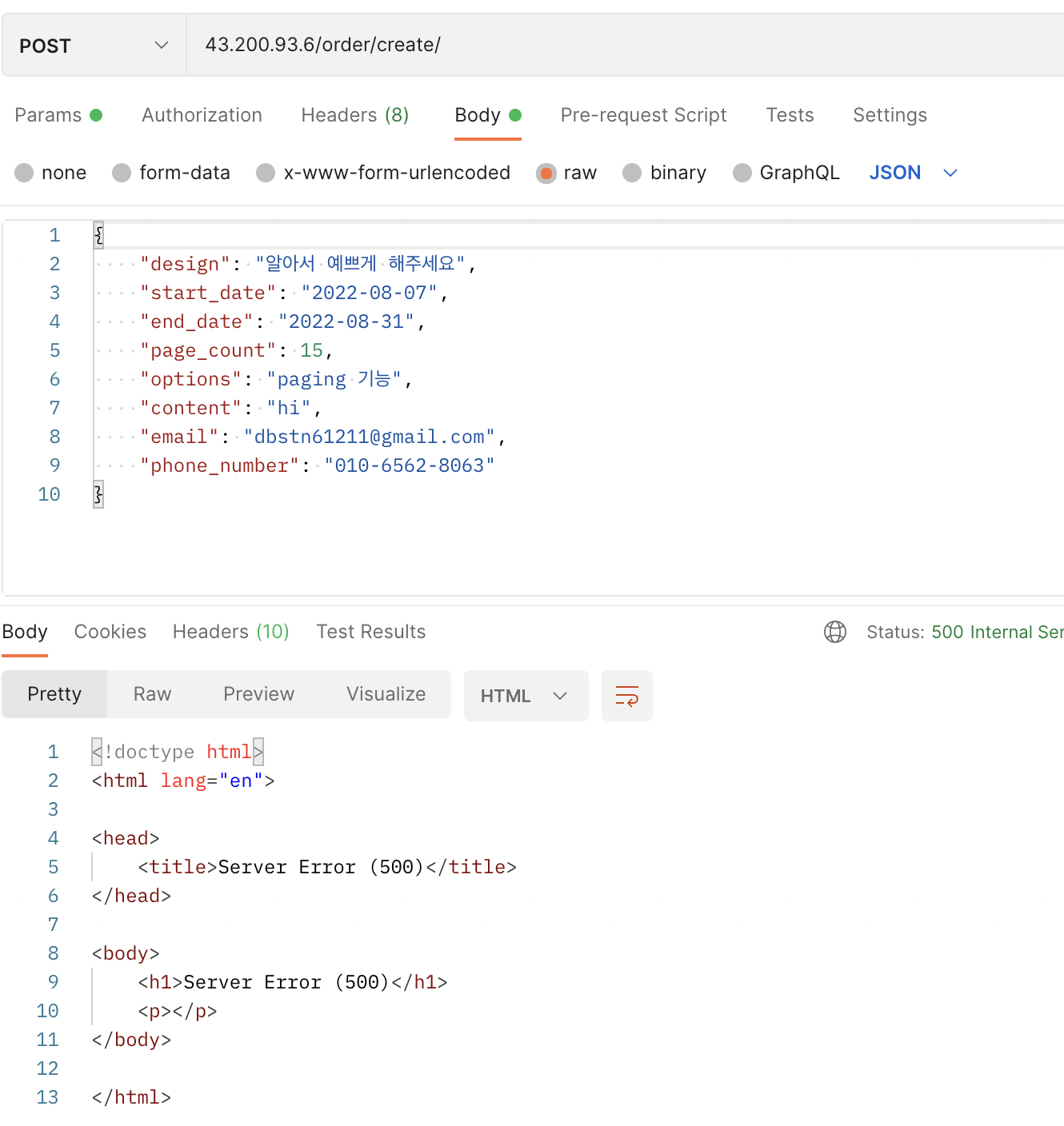Toggle the wrap lines icon
Screen dimensions: 1064x1126
tap(627, 696)
